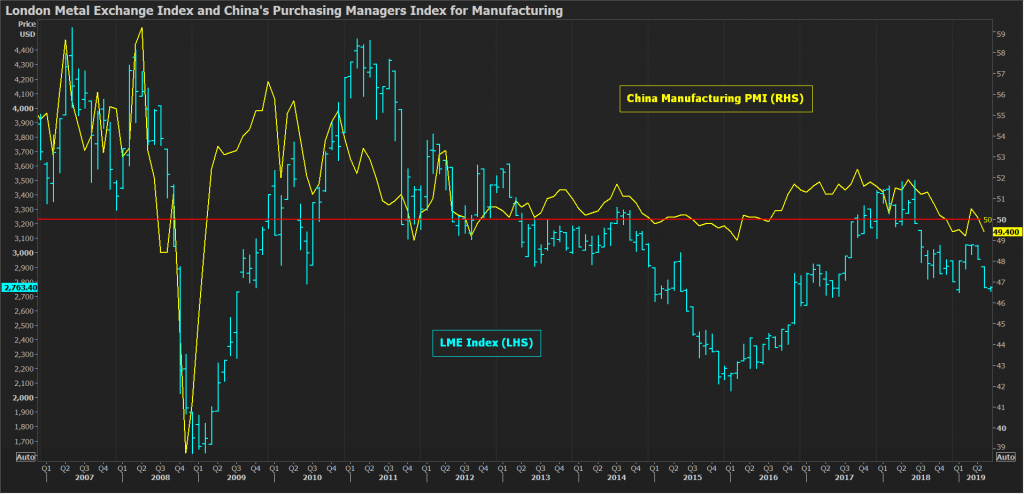
Task: Click the Auto button on left price axis
Action: [x=27, y=456]
